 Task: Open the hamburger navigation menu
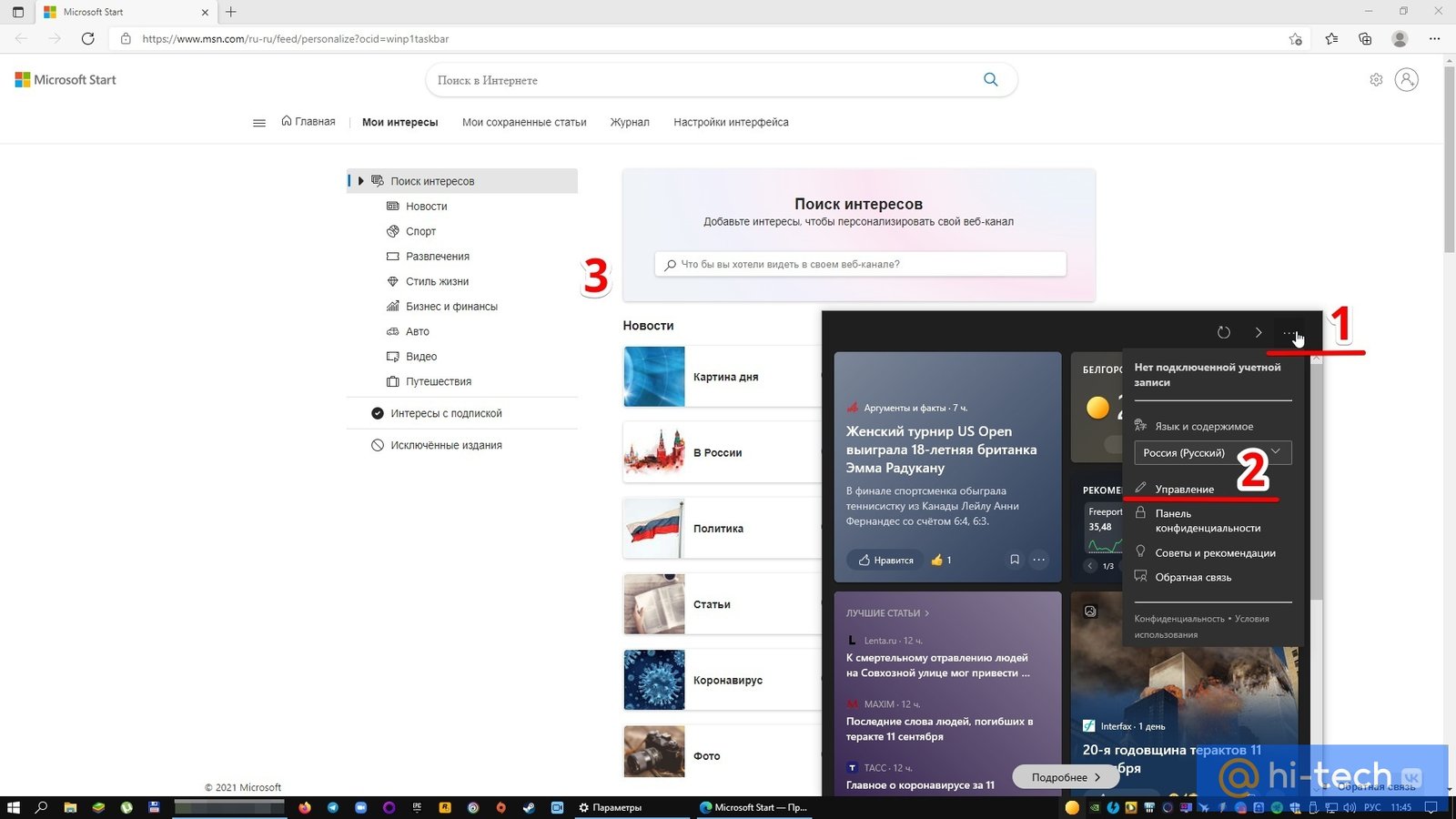[x=259, y=122]
